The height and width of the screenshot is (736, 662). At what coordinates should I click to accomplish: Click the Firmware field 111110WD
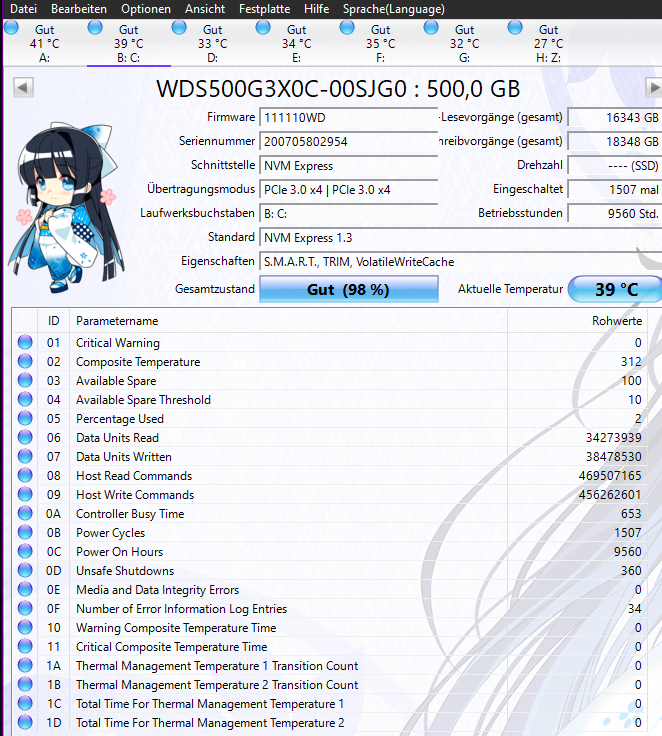pos(348,117)
